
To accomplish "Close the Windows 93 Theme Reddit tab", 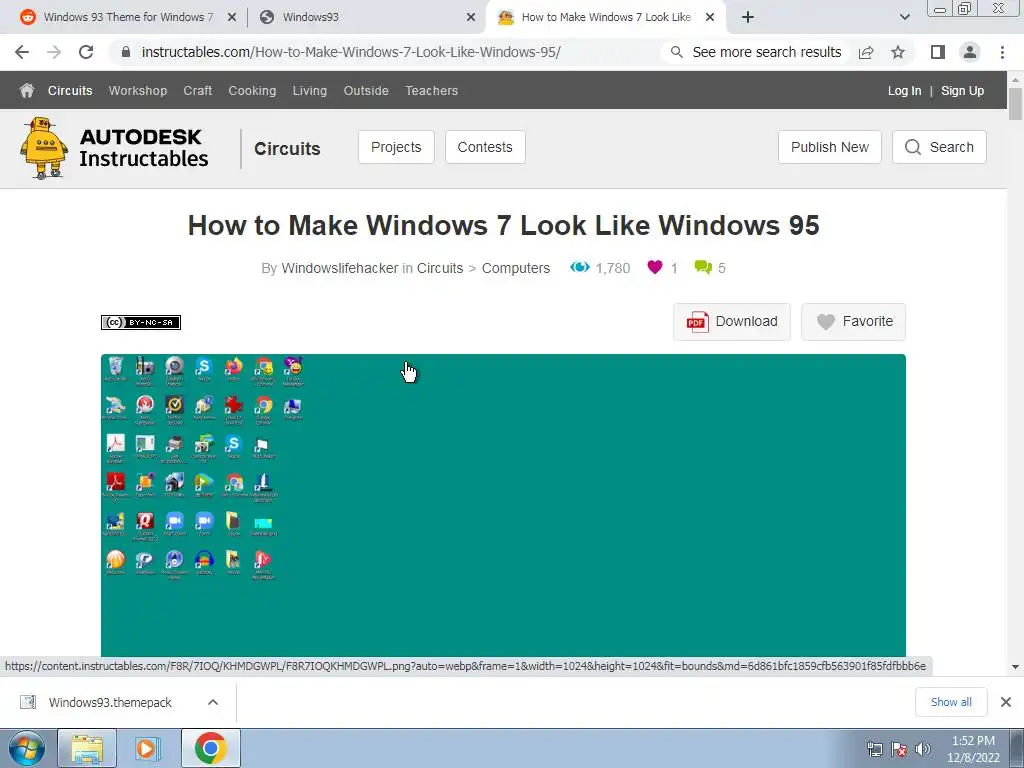I will [x=232, y=18].
